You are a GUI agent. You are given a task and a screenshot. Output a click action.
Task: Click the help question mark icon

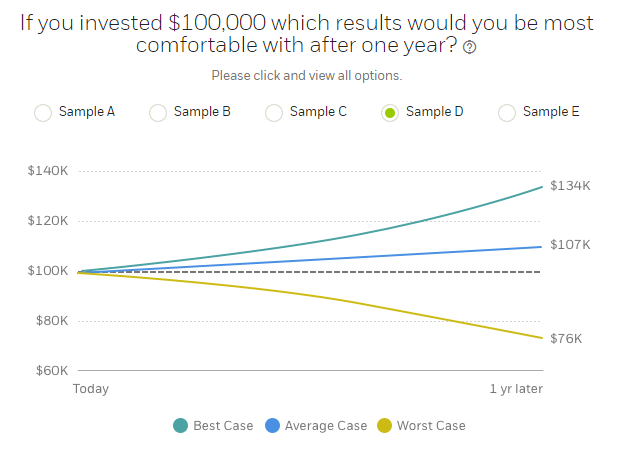(470, 47)
